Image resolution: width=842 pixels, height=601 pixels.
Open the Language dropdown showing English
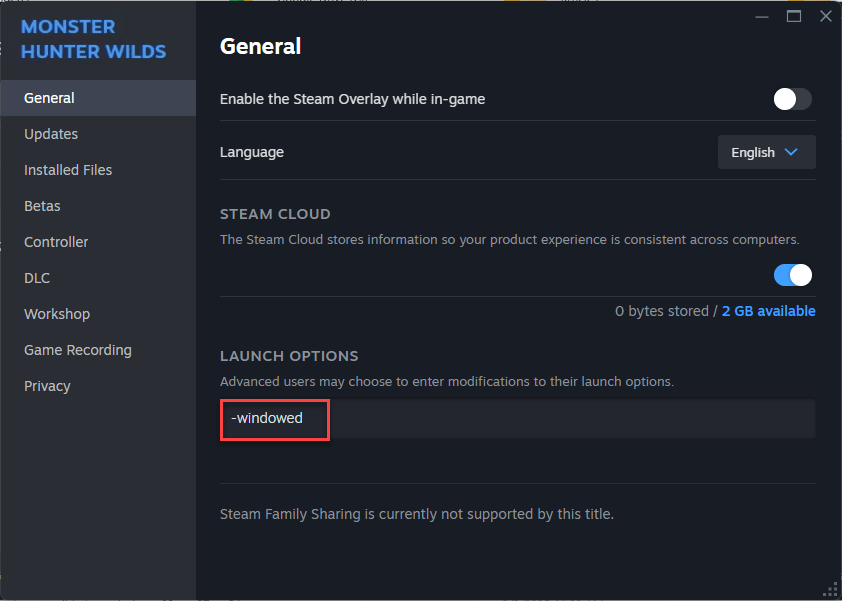pyautogui.click(x=766, y=153)
